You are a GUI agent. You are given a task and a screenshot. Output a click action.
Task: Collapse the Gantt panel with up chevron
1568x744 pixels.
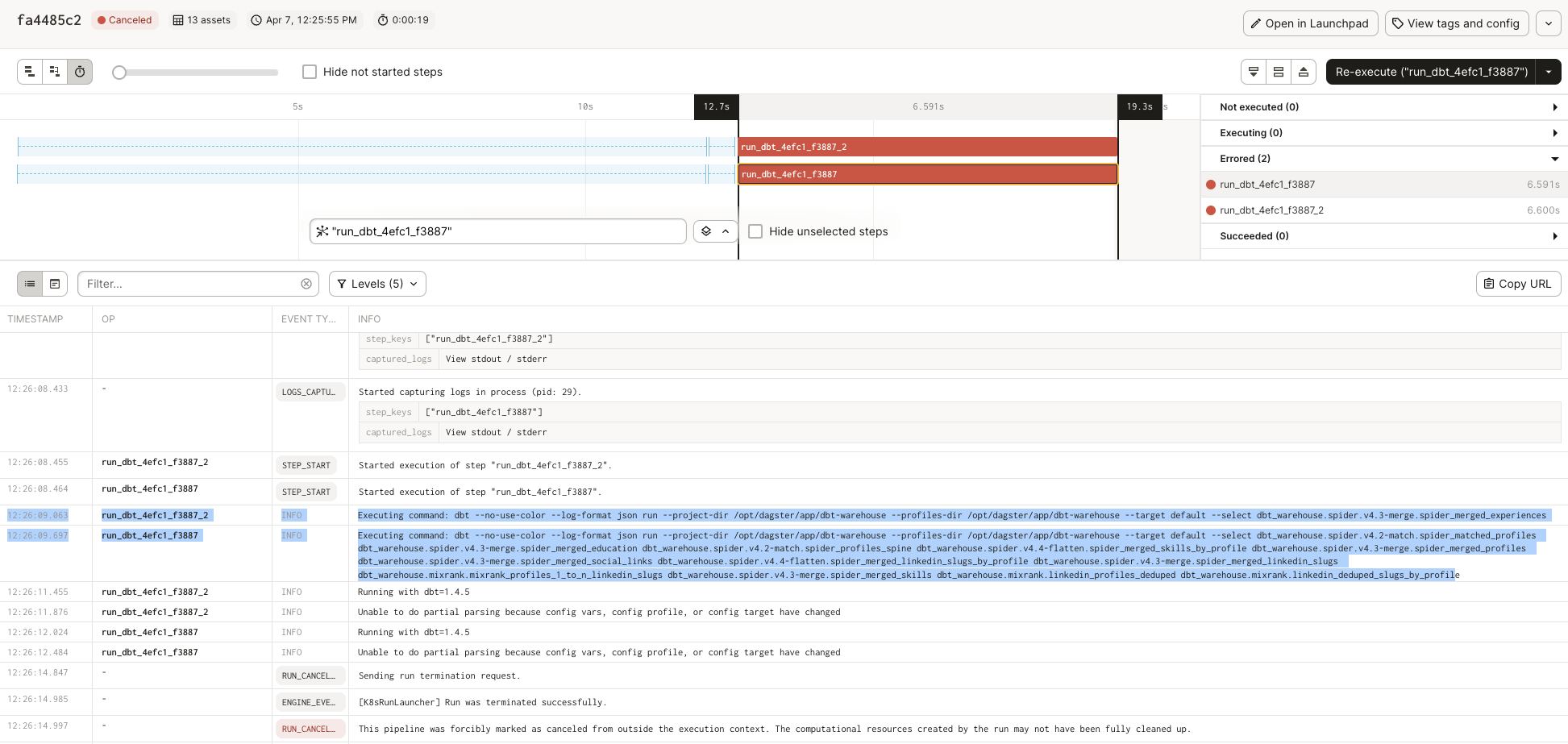(726, 231)
